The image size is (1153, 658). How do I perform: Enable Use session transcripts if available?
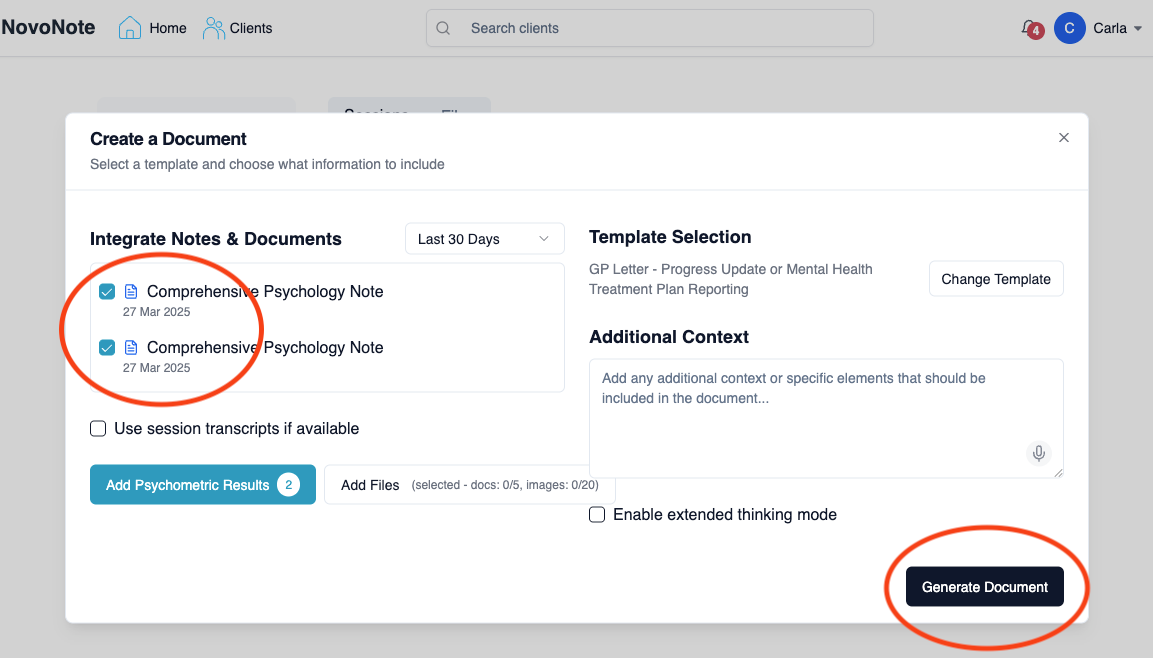coord(98,429)
